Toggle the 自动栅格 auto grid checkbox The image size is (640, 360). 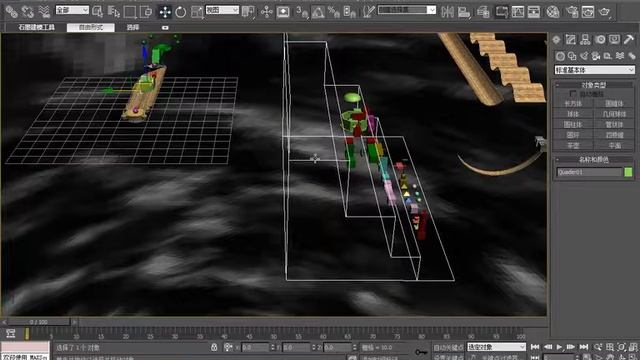pos(573,94)
